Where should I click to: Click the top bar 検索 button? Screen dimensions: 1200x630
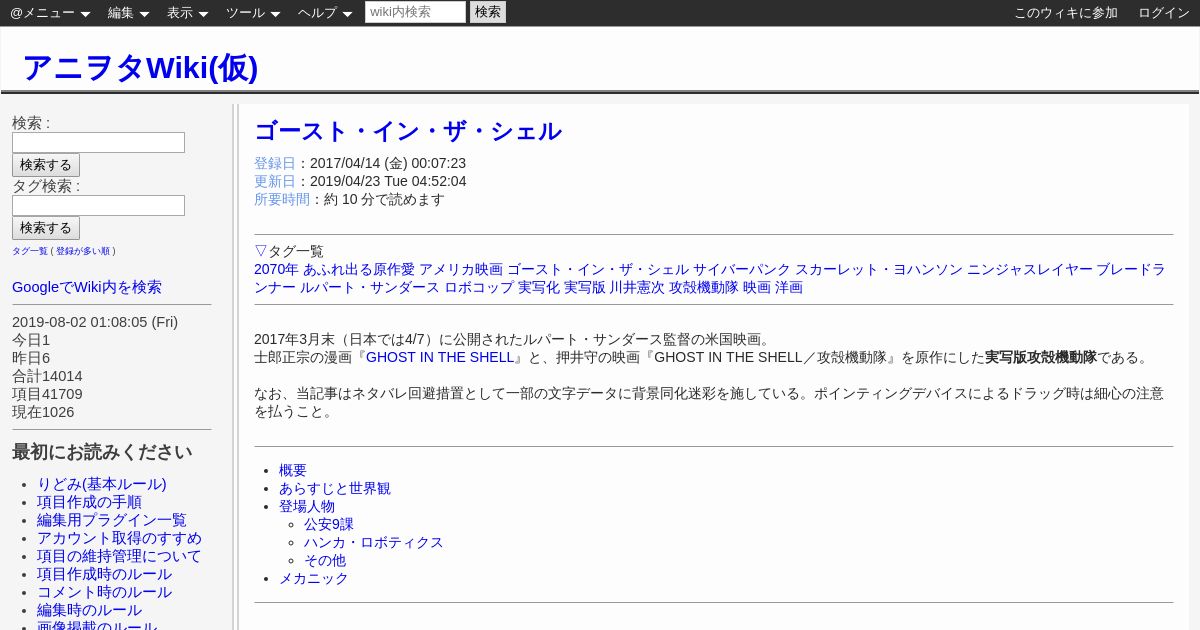(488, 12)
